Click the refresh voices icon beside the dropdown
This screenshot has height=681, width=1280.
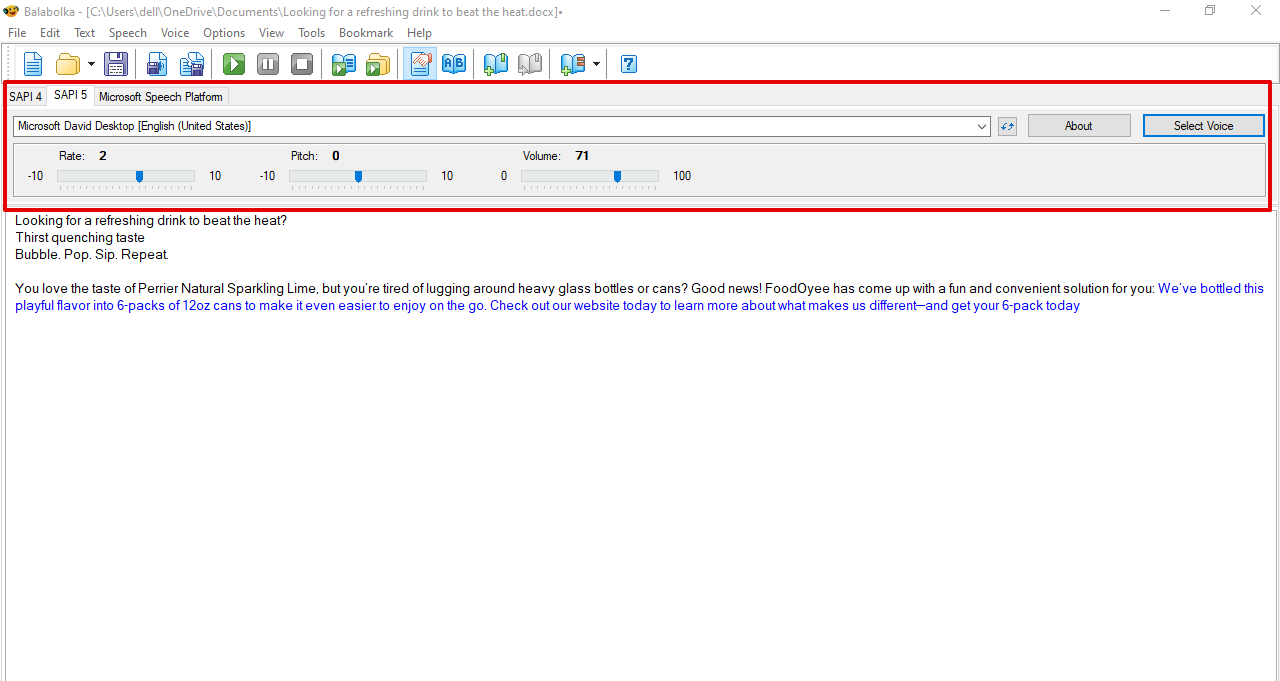(1007, 126)
